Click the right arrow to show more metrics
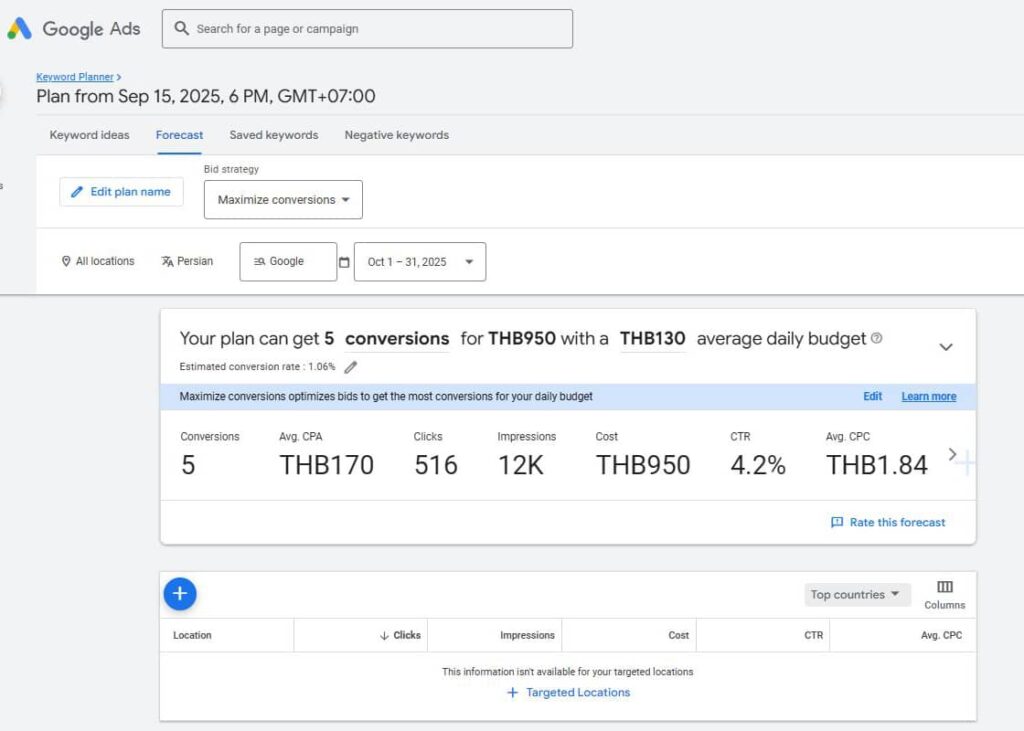The width and height of the screenshot is (1024, 731). pyautogui.click(x=952, y=455)
